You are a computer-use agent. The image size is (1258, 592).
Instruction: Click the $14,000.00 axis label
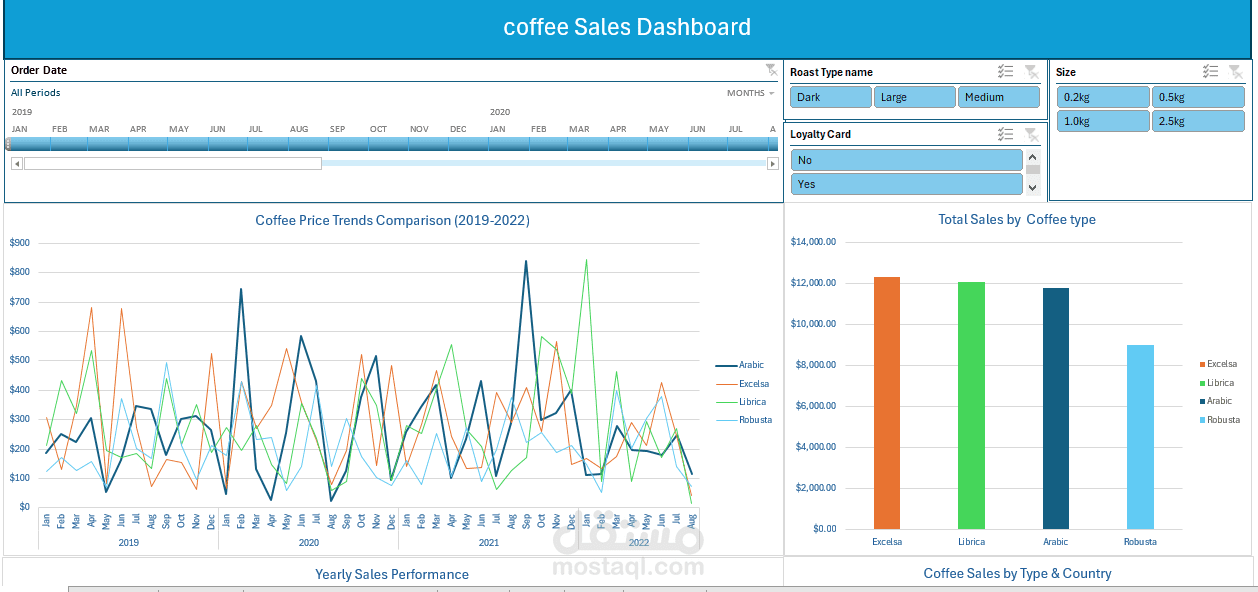pyautogui.click(x=812, y=241)
